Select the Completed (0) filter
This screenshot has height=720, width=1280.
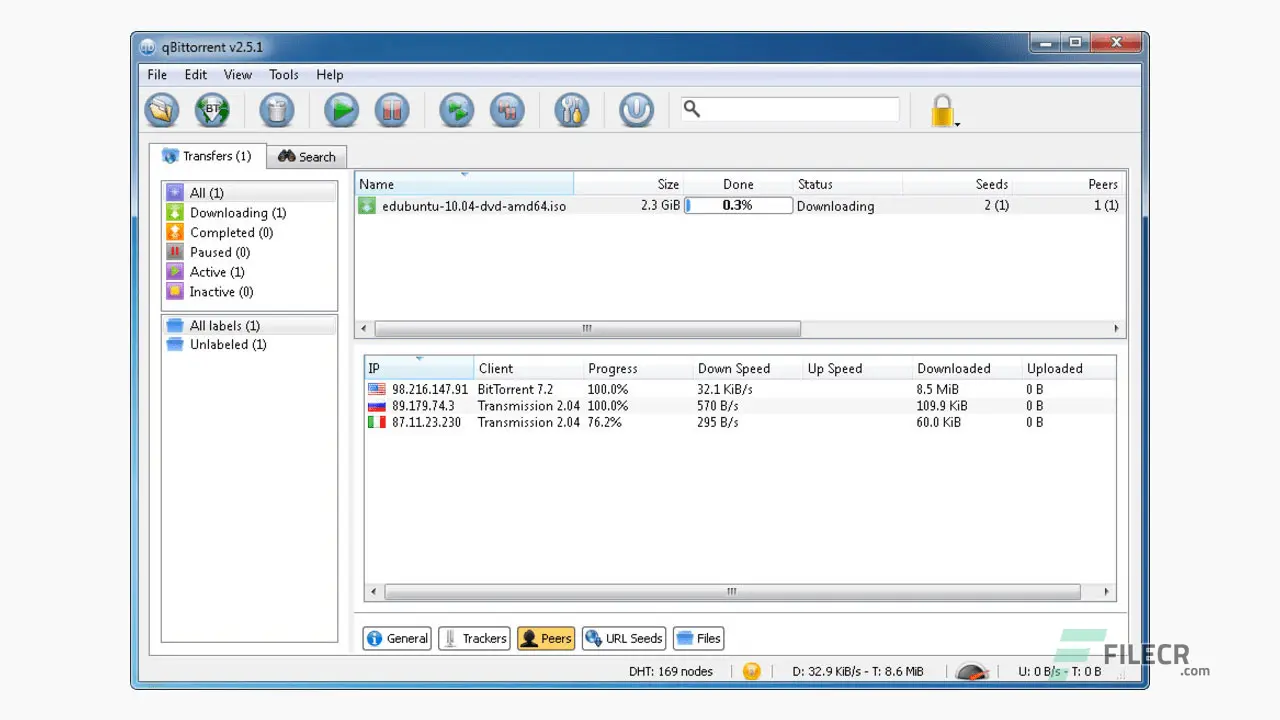(249, 232)
